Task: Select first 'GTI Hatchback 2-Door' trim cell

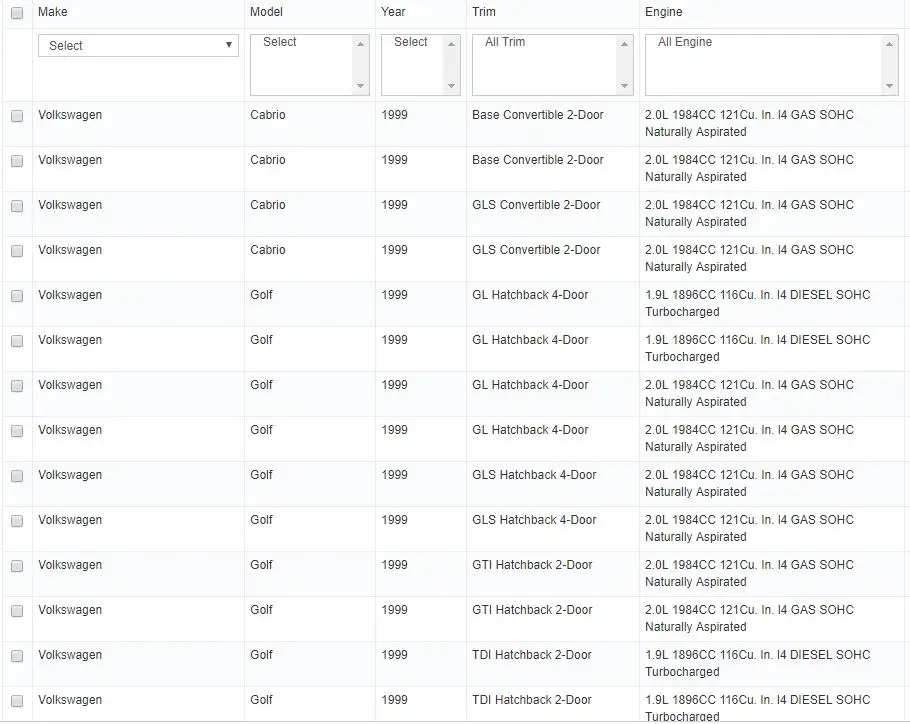Action: tap(532, 564)
